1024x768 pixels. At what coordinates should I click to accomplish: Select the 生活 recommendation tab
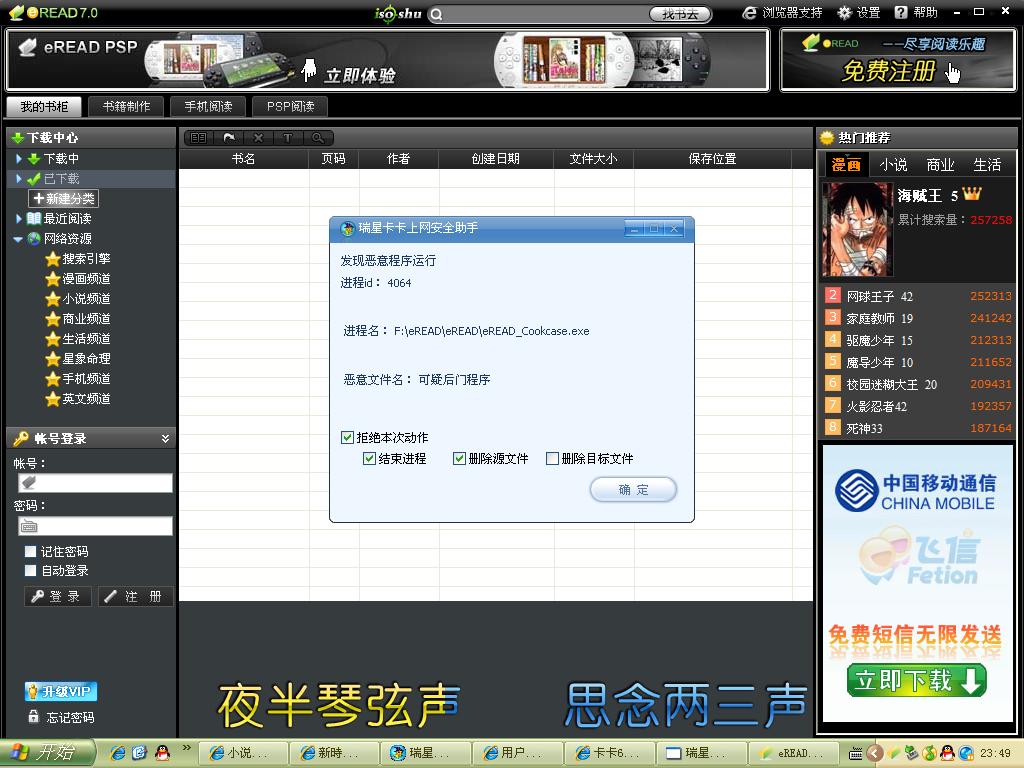coord(987,165)
